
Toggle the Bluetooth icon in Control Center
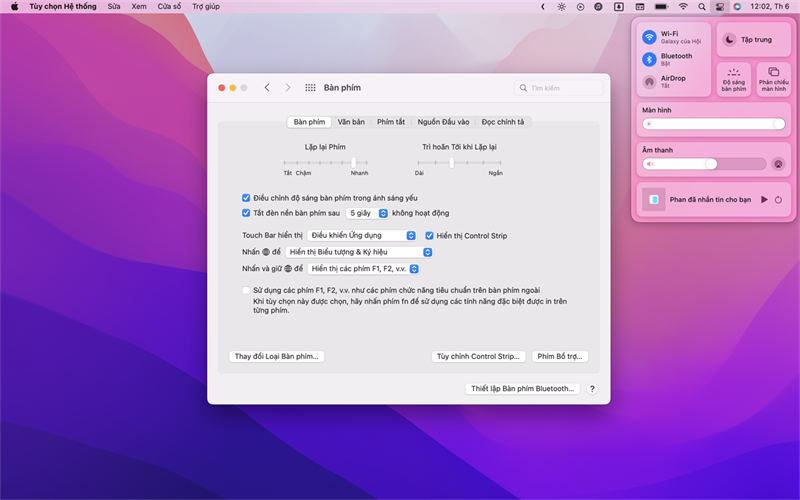(649, 60)
